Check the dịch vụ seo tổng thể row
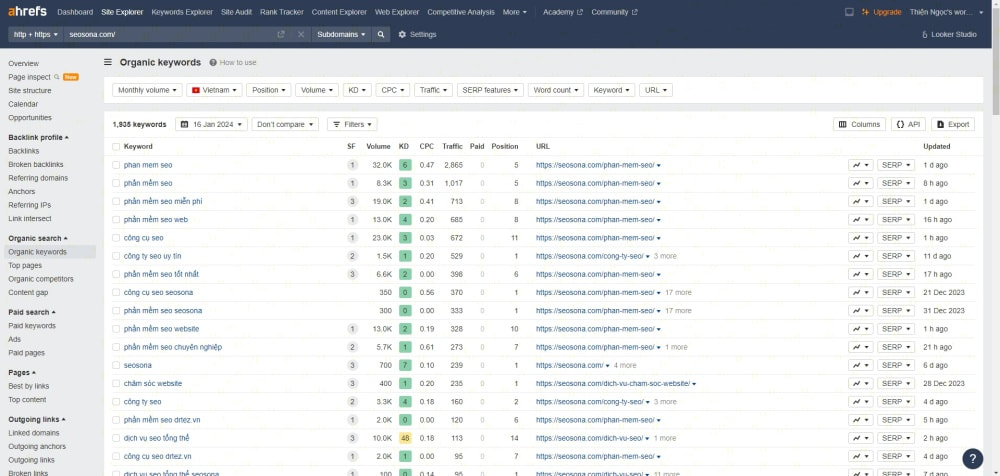Image resolution: width=1000 pixels, height=476 pixels. 116,438
